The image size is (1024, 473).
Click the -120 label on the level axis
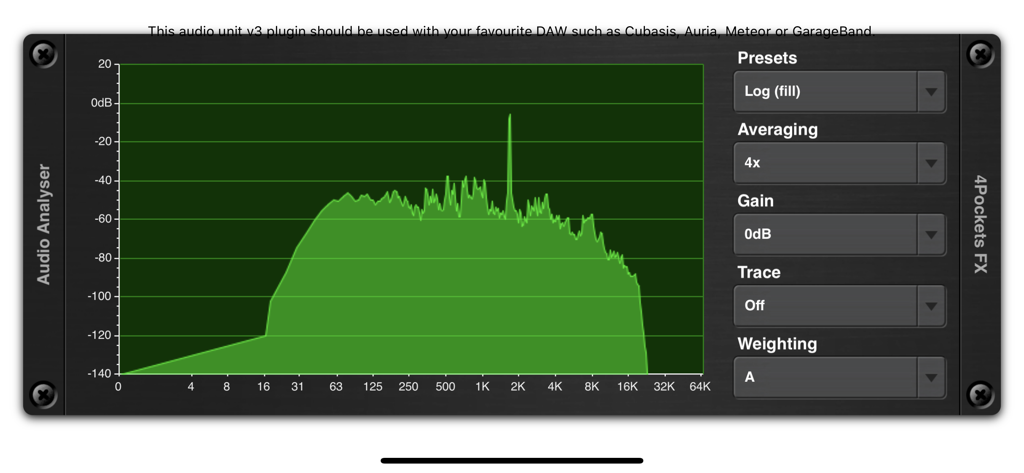click(x=100, y=336)
